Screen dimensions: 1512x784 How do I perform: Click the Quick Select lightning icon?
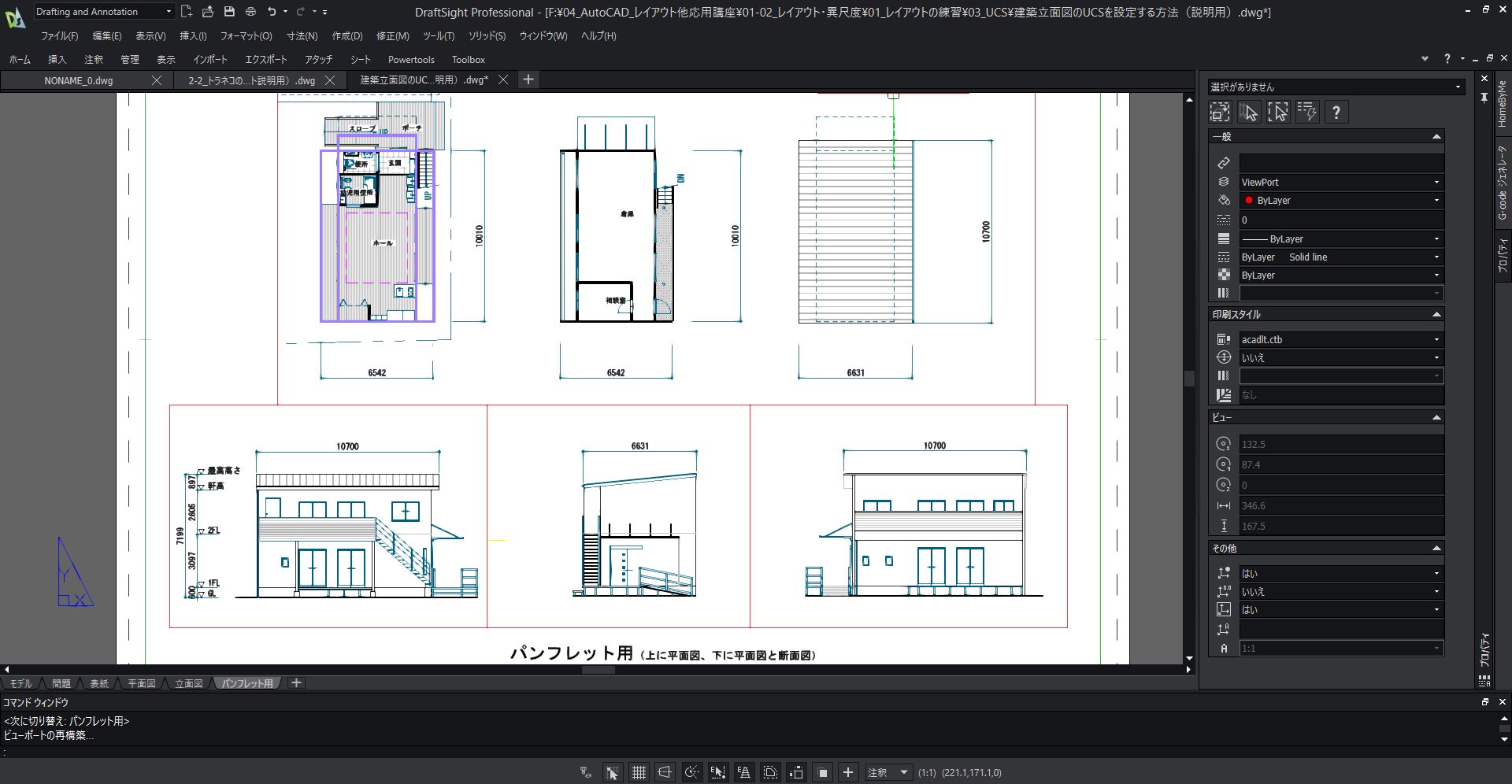point(1307,113)
